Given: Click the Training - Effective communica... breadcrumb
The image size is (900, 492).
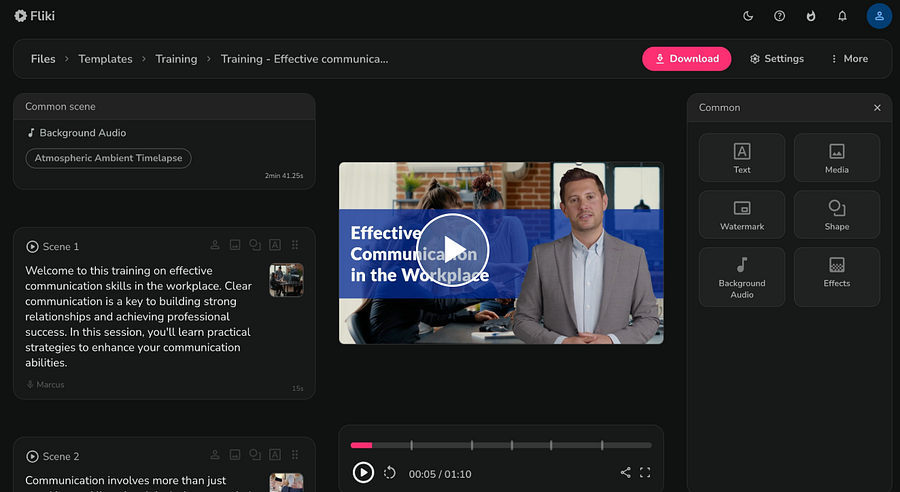Looking at the screenshot, I should click(304, 59).
